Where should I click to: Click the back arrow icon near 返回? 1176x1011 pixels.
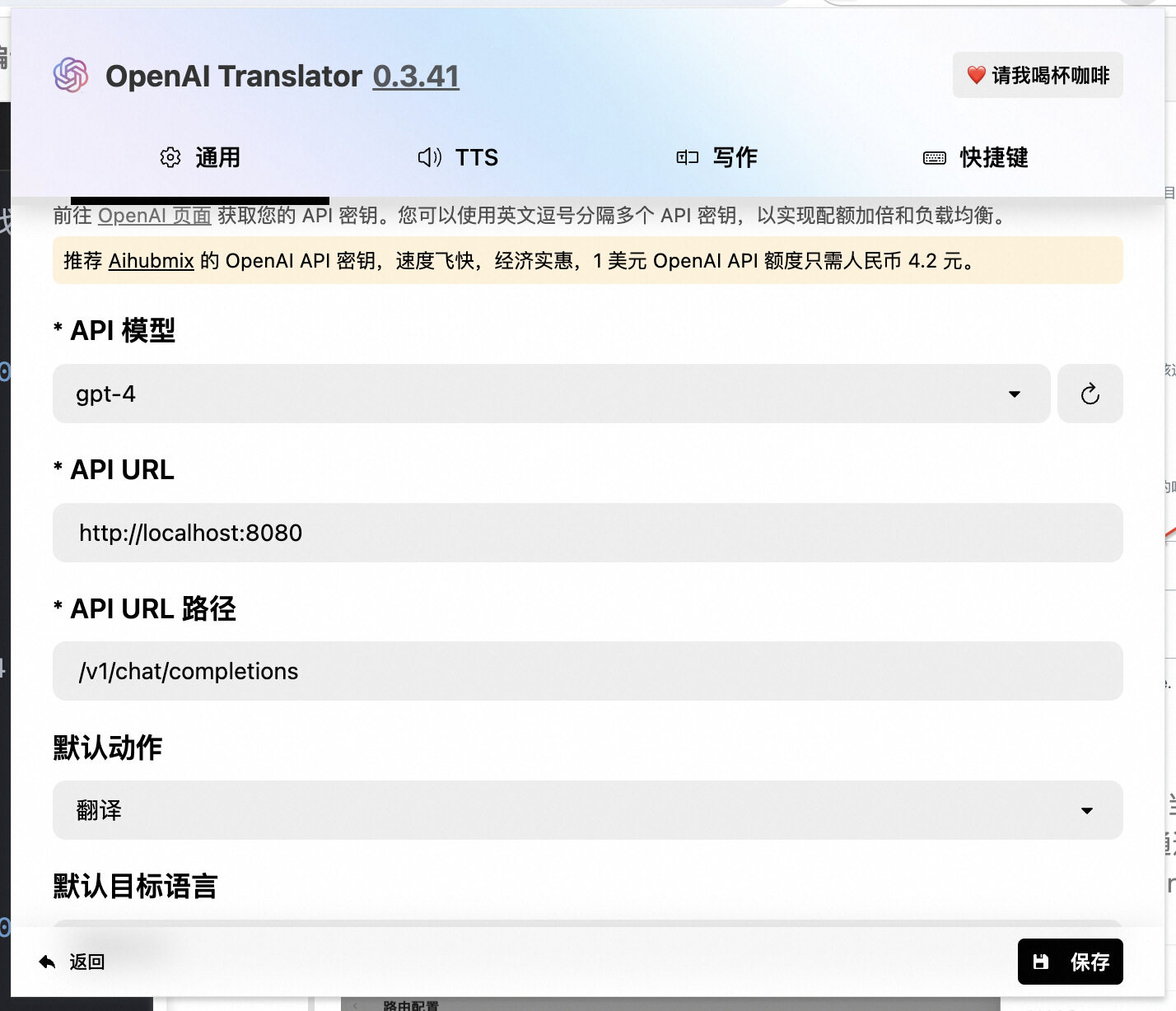45,961
